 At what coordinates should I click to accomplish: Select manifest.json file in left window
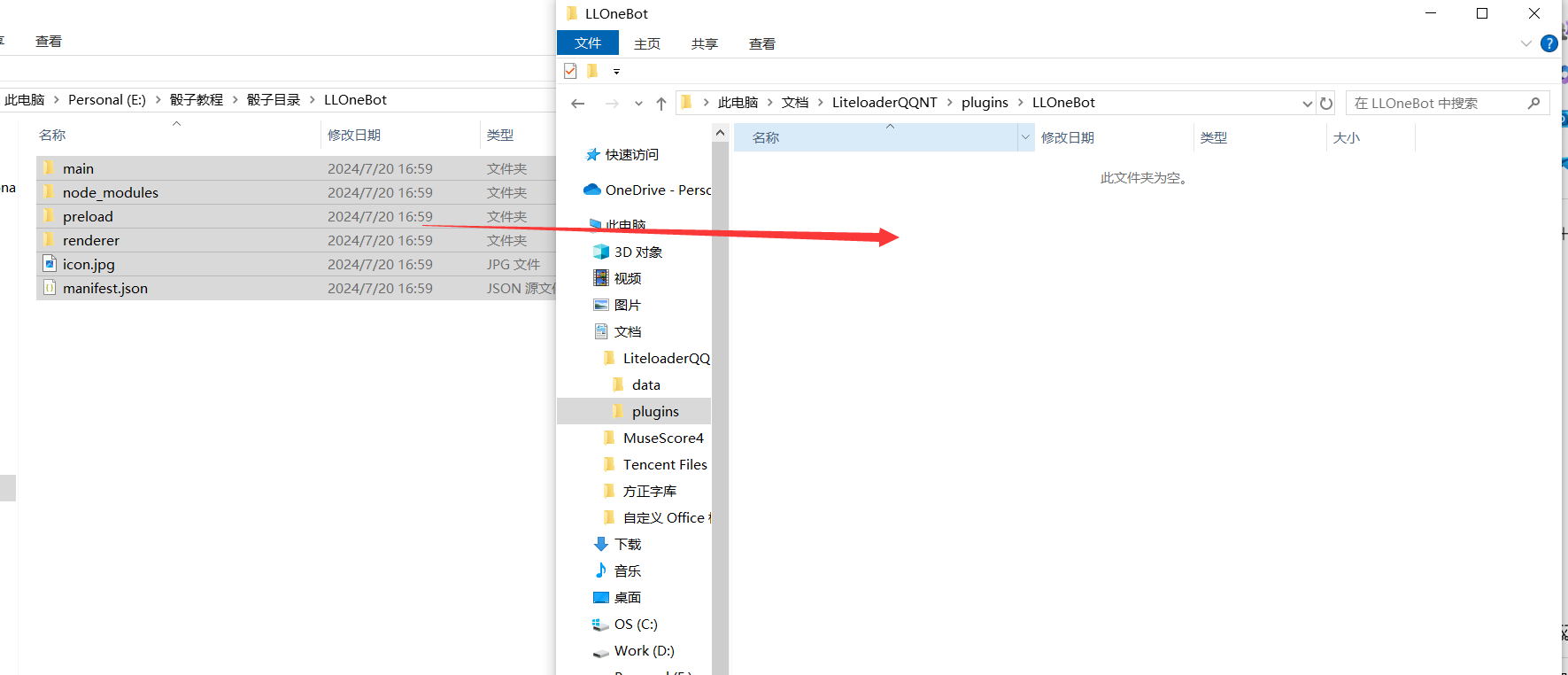(296, 288)
